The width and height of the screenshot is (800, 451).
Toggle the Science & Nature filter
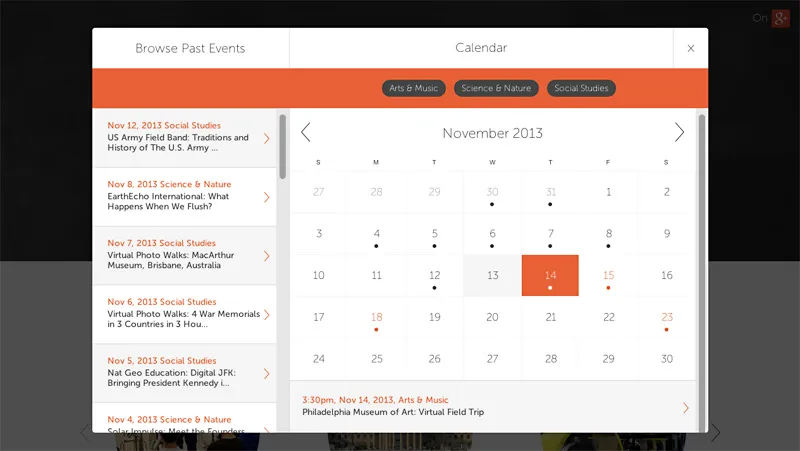496,88
